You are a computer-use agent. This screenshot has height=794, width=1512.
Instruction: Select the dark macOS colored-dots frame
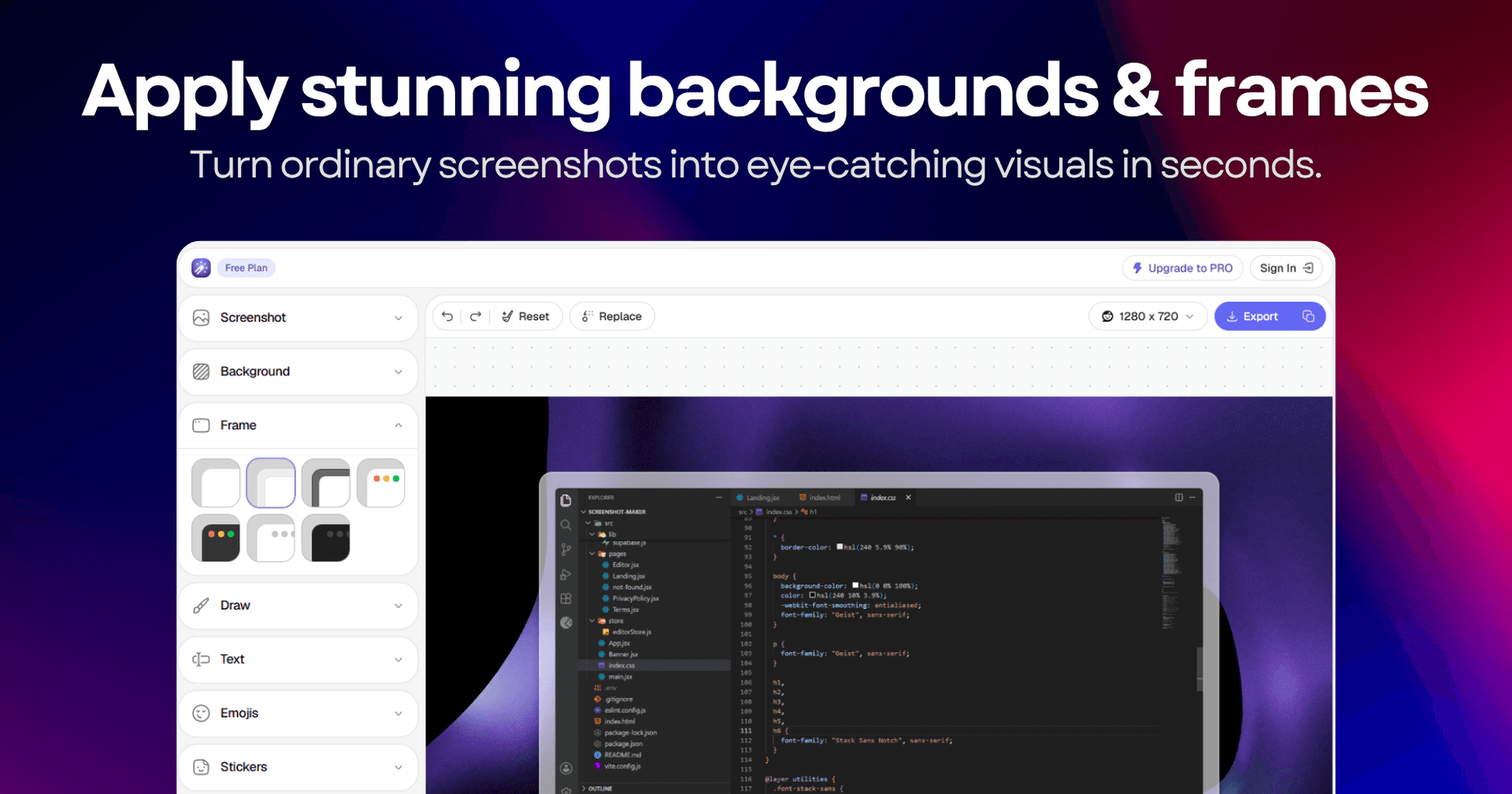(216, 538)
